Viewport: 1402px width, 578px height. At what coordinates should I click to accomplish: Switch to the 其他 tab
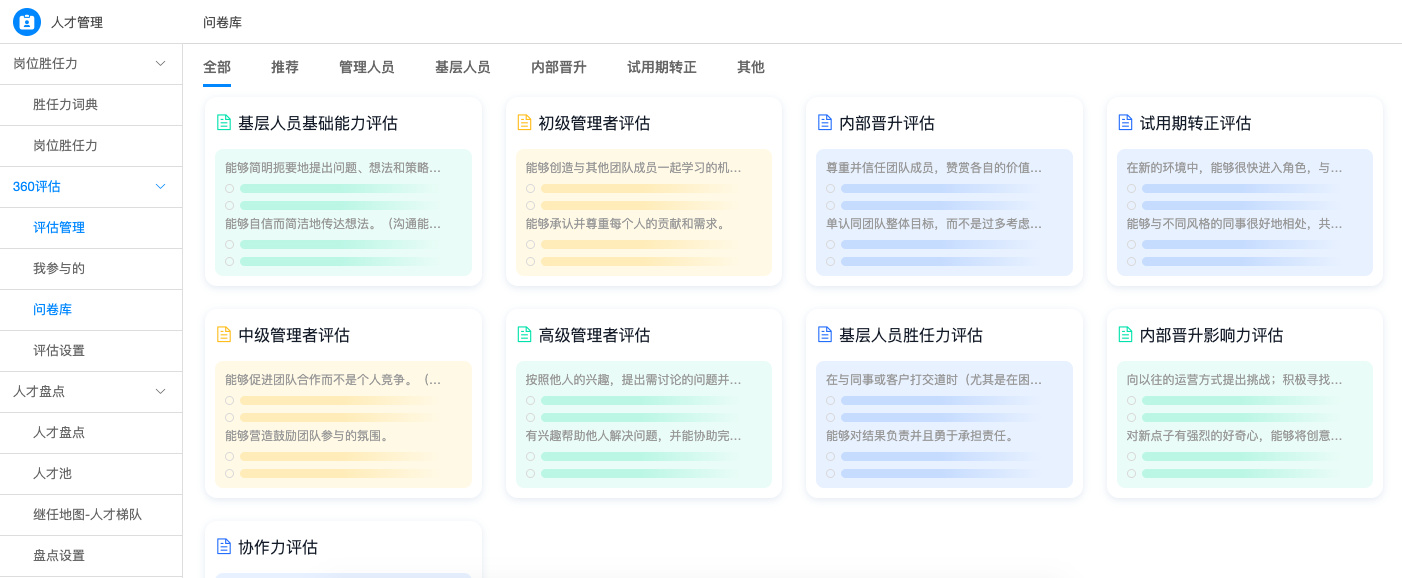pos(751,67)
